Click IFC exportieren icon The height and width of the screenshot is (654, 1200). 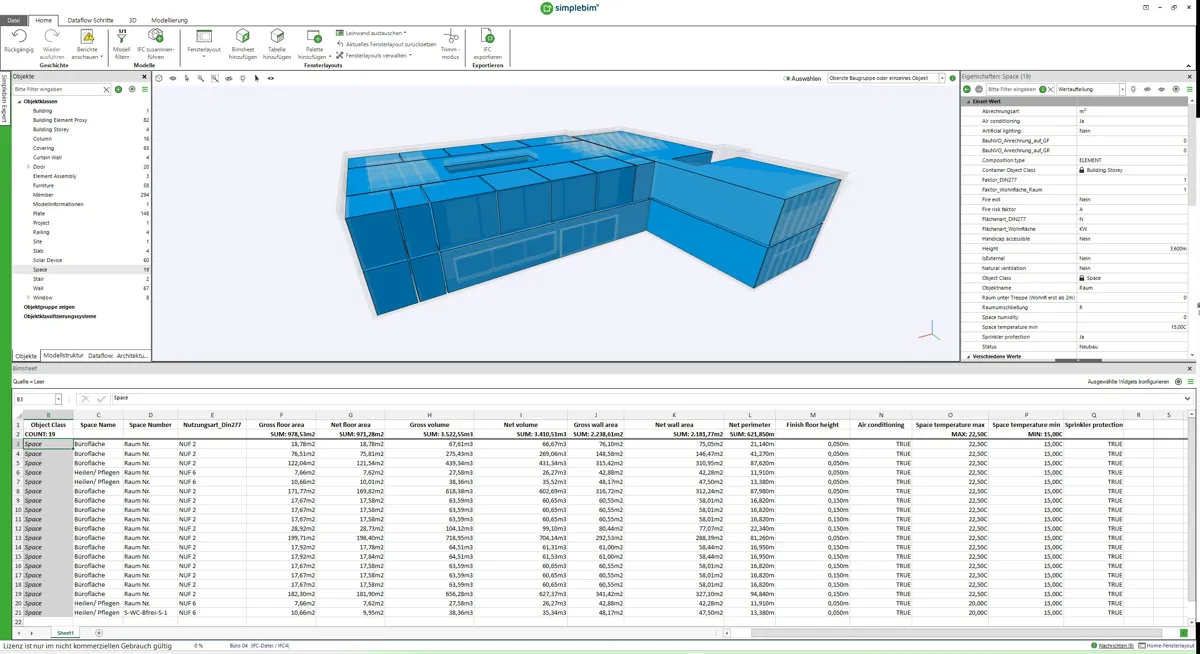tap(487, 37)
